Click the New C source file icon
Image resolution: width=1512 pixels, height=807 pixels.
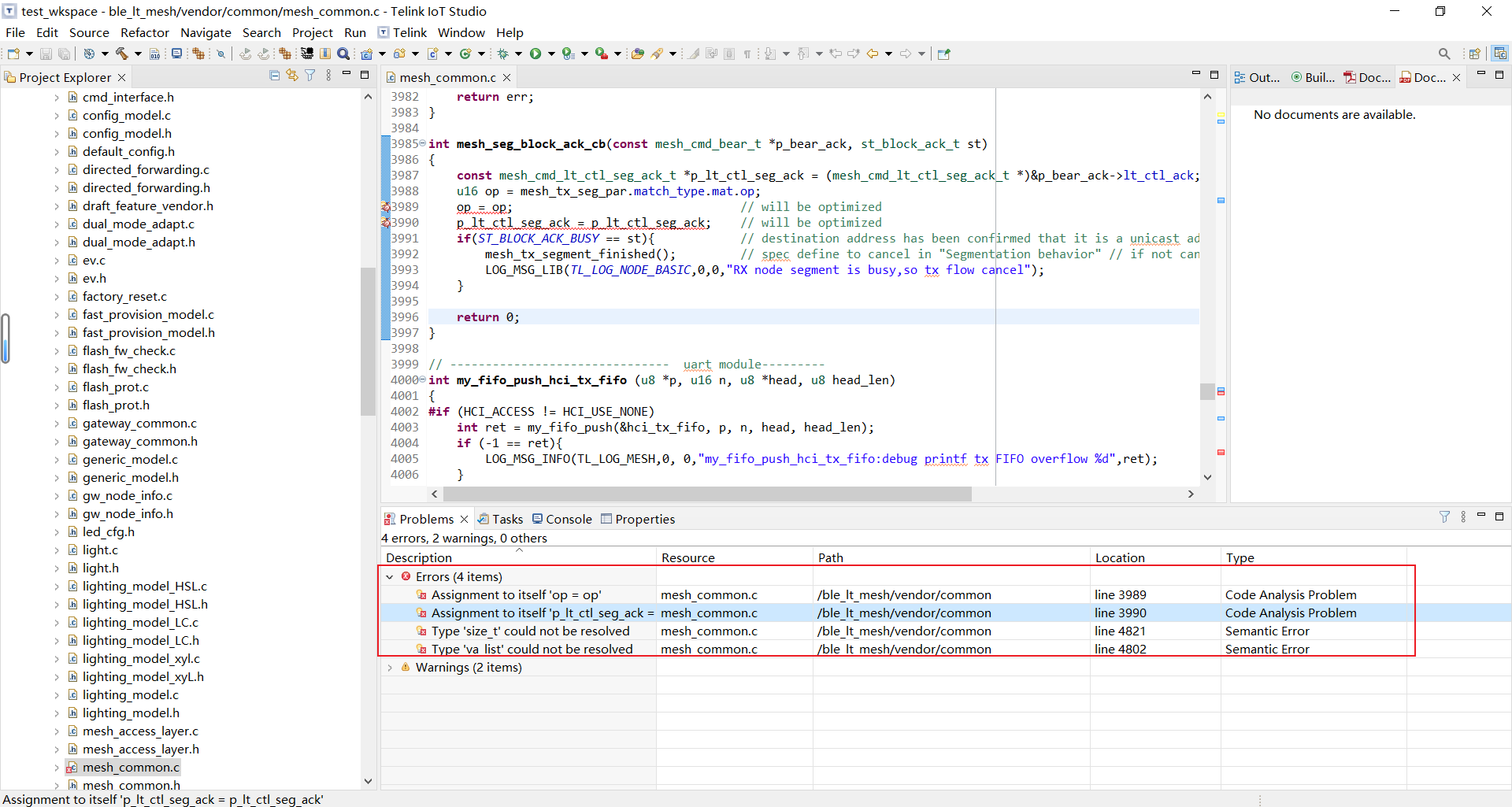point(433,54)
